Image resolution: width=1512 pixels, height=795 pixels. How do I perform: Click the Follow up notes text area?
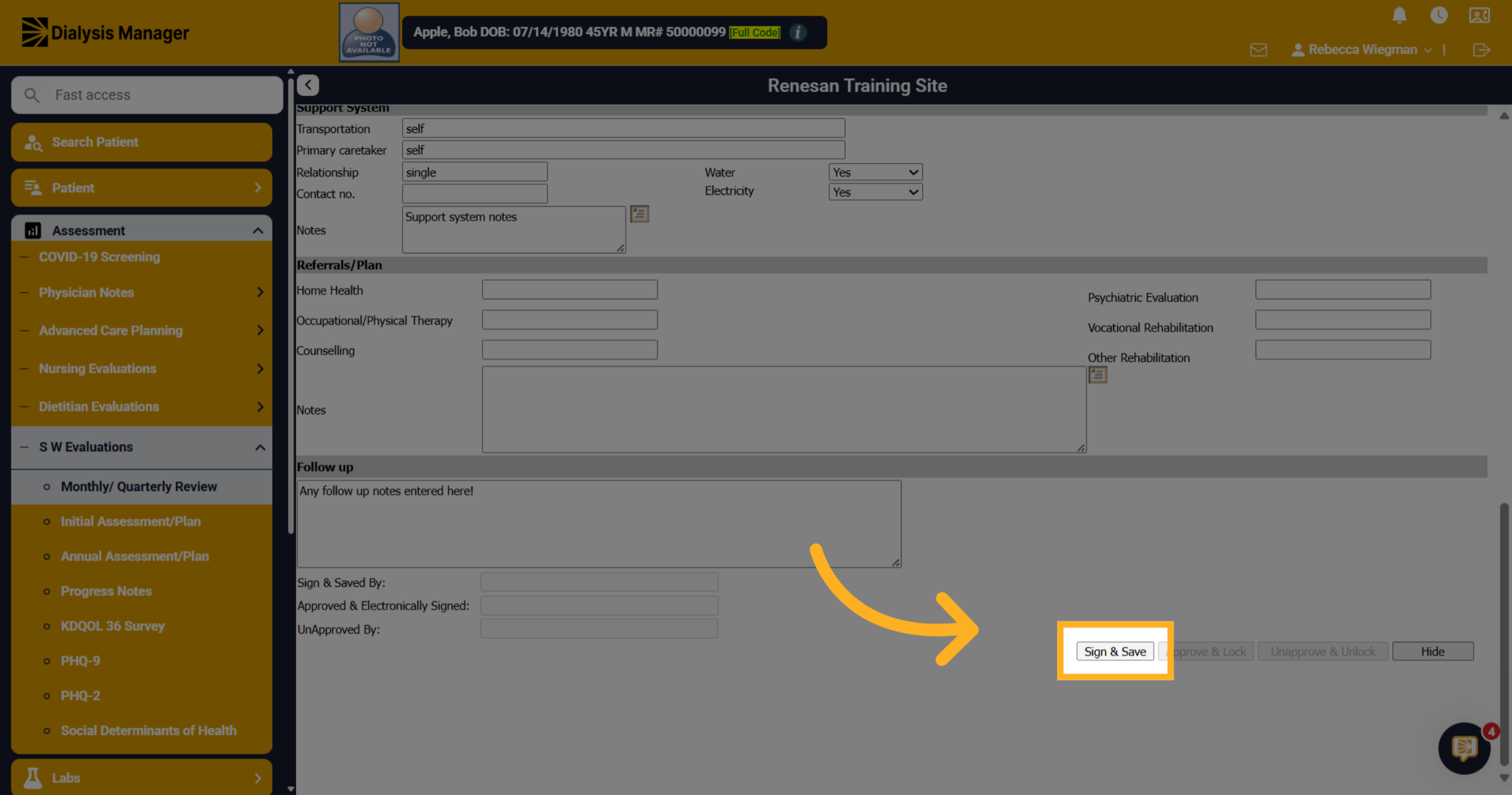598,524
